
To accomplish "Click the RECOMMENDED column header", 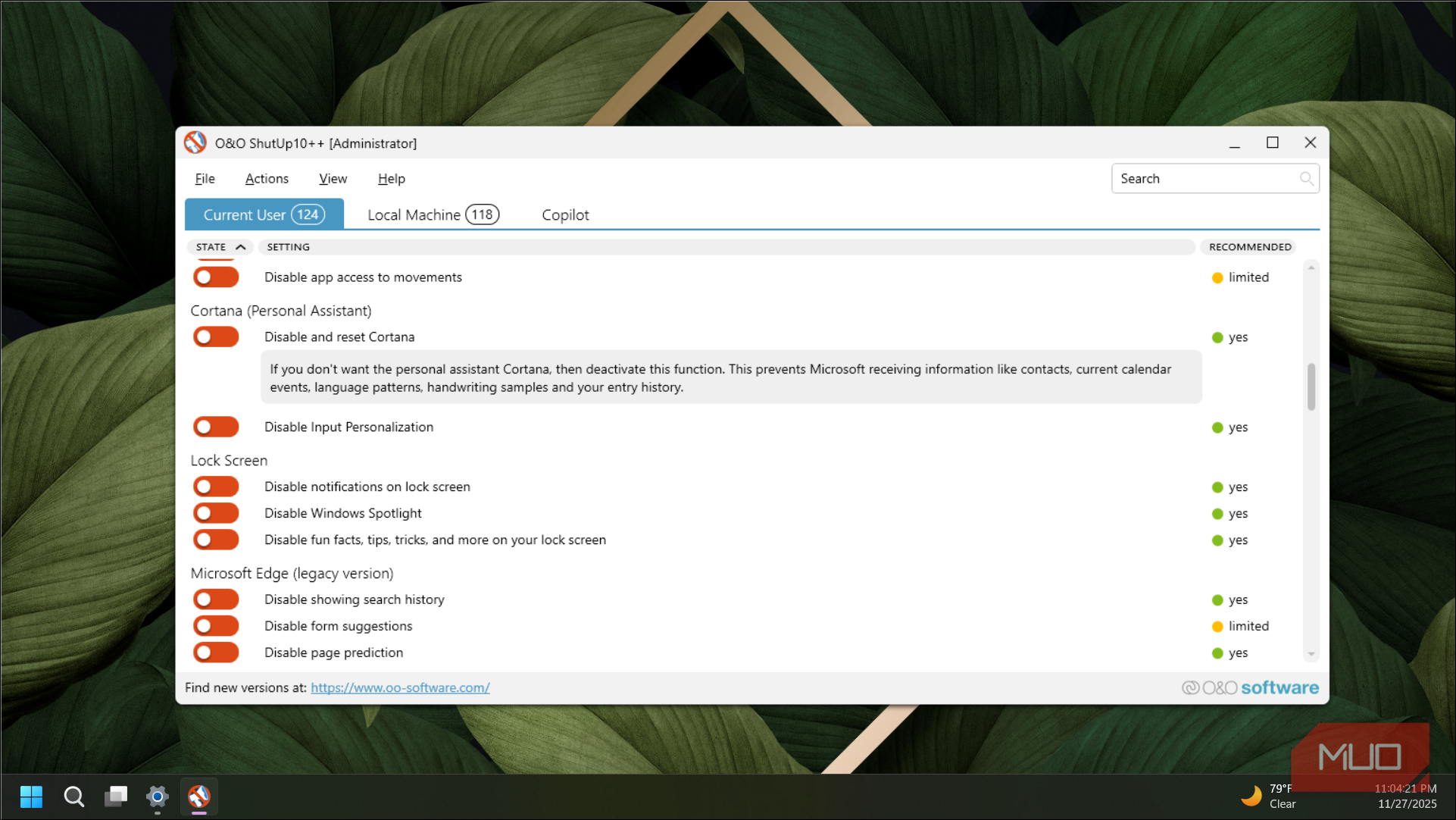I will pyautogui.click(x=1249, y=247).
